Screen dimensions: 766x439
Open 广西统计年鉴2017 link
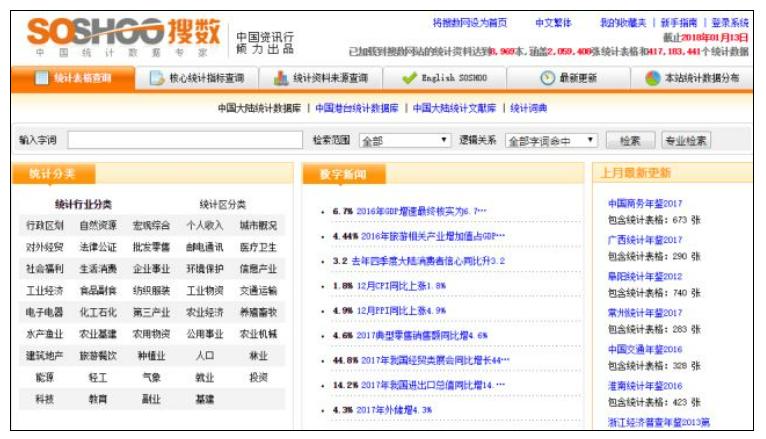pos(645,240)
